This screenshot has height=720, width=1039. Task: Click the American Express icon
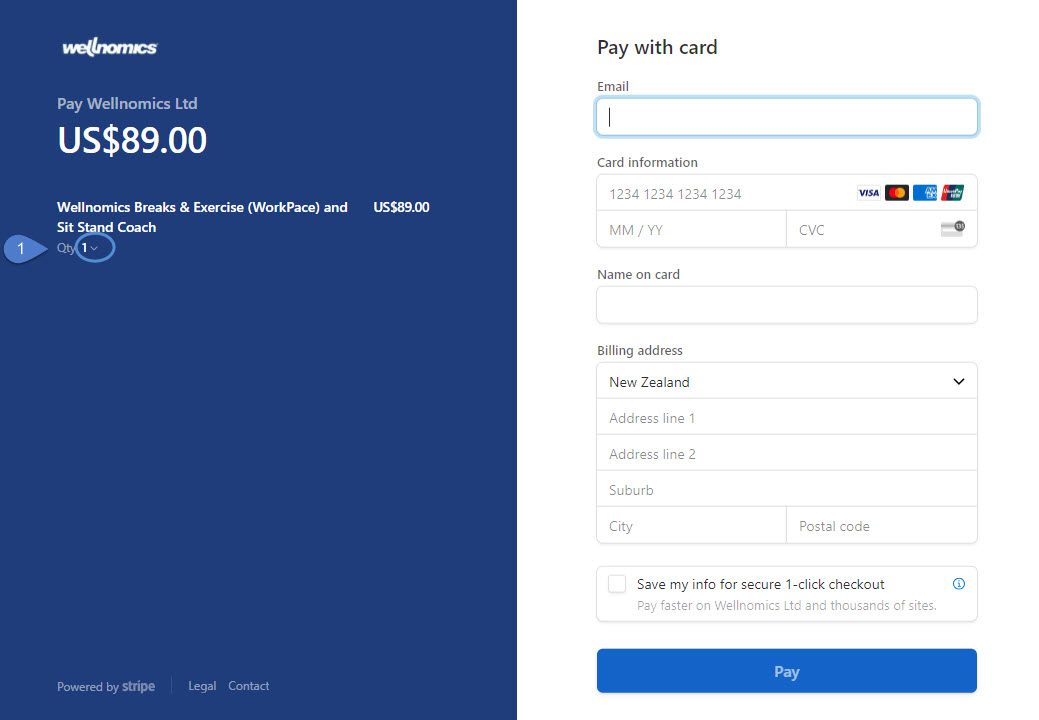[925, 193]
